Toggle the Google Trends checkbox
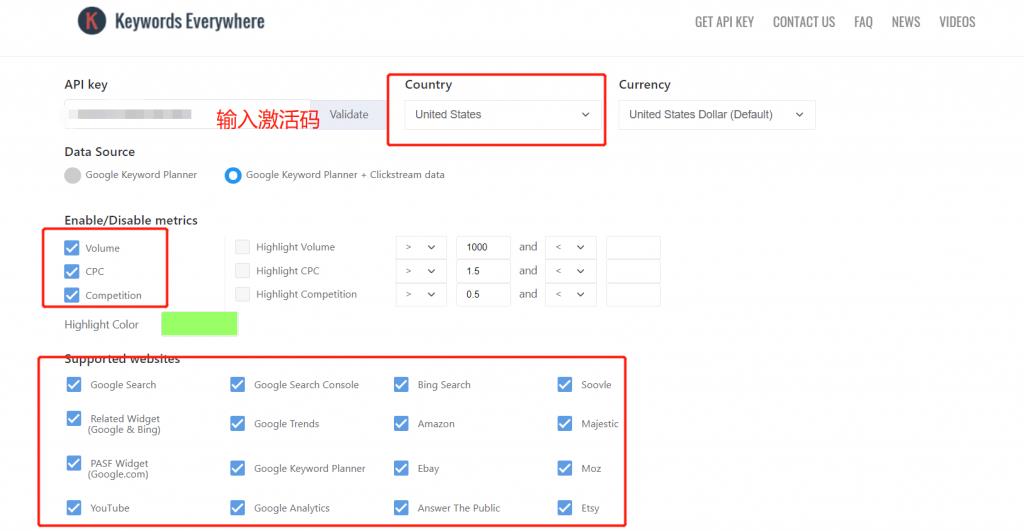The width and height of the screenshot is (1024, 531). coord(238,424)
